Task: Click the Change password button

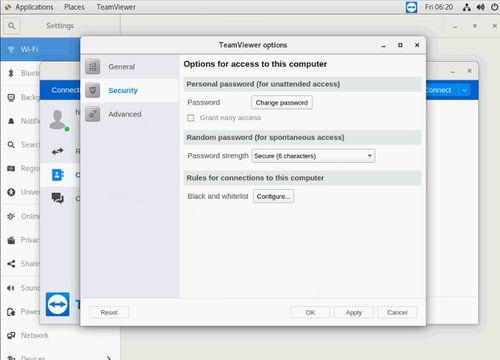Action: coord(282,103)
